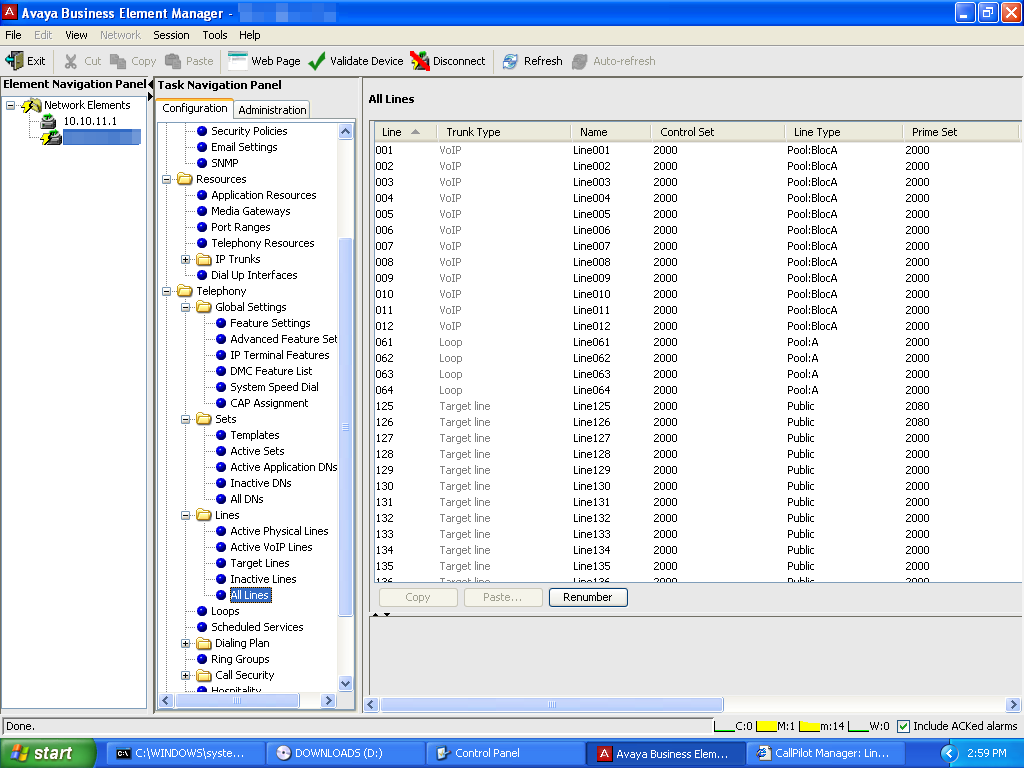Screen dimensions: 1024x768
Task: Open the File menu
Action: click(x=13, y=35)
